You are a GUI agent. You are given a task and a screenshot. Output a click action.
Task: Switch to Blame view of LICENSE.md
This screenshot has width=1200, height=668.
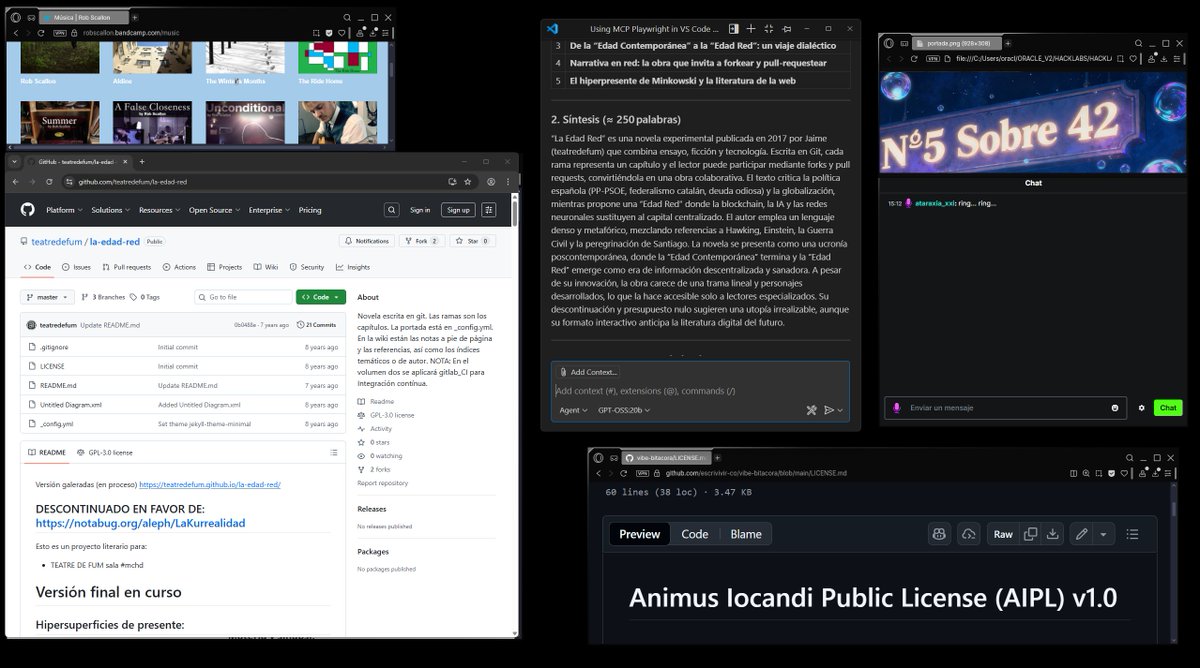746,534
